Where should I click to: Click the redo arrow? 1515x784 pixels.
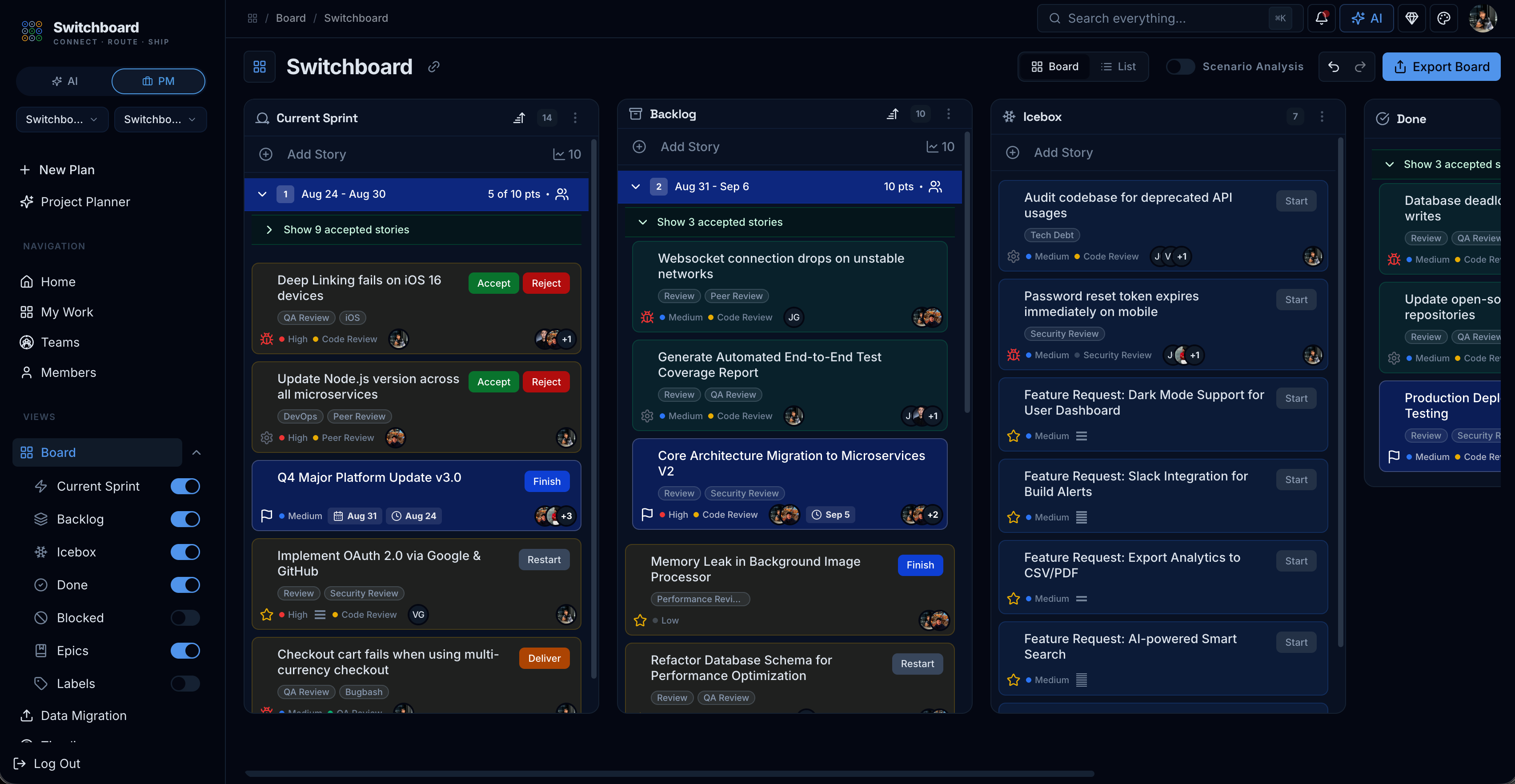pyautogui.click(x=1360, y=67)
